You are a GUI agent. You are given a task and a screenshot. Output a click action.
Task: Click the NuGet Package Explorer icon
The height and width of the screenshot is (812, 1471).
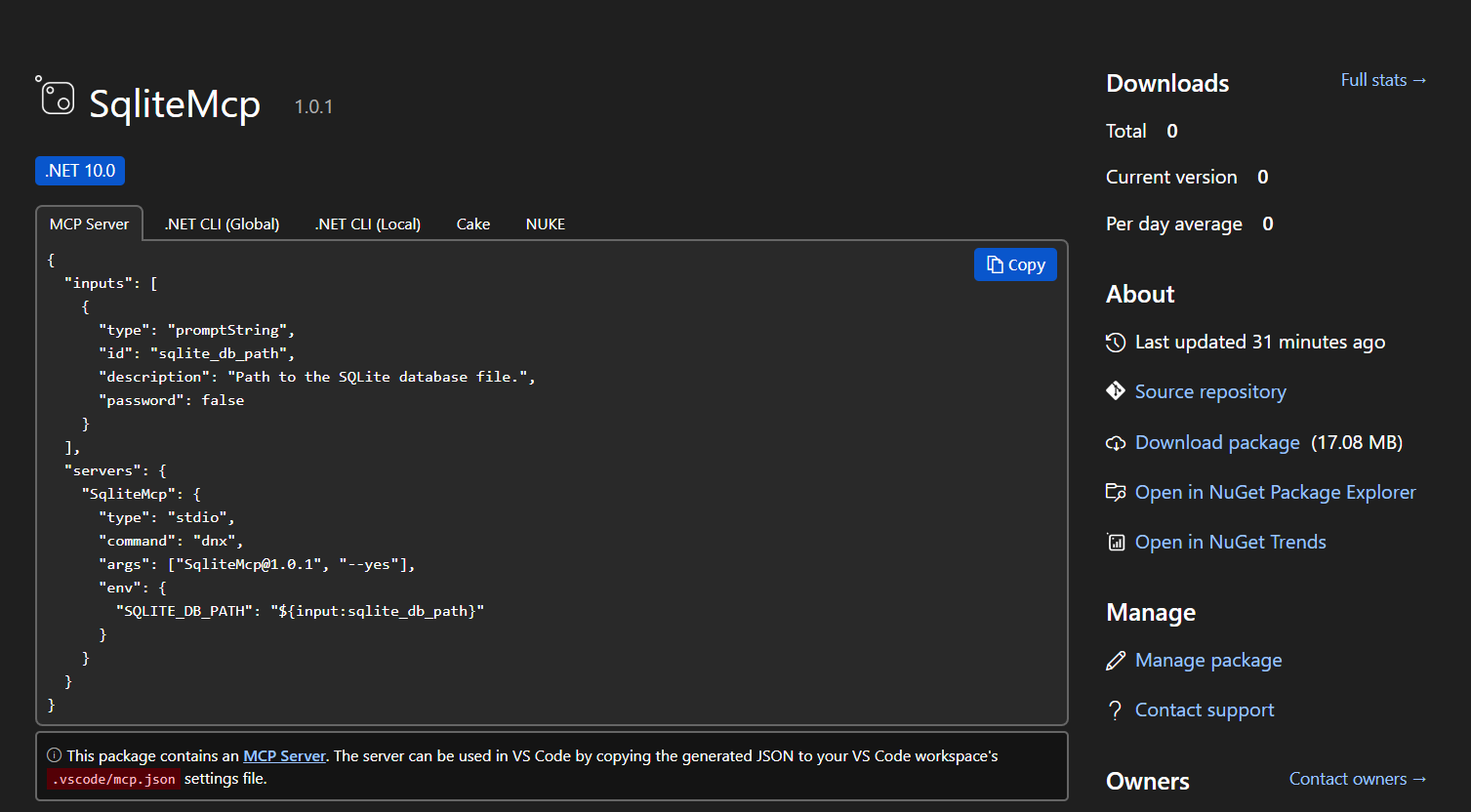(x=1115, y=492)
